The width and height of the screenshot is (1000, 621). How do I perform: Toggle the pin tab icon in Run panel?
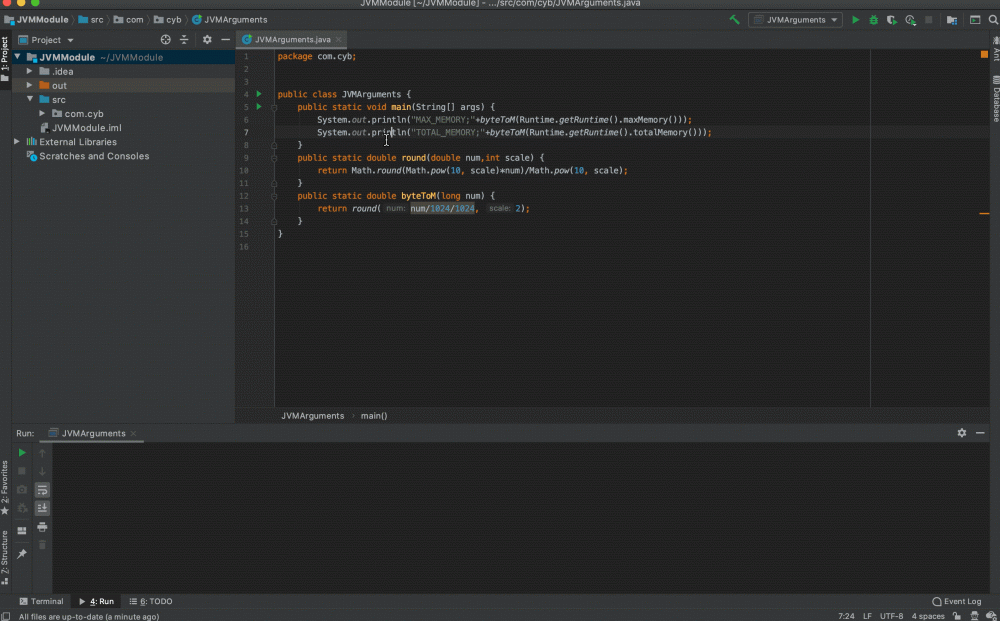22,553
